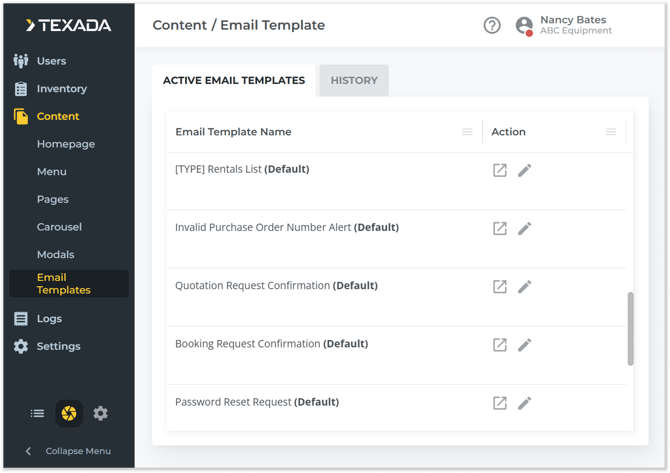
Task: Click Nancy Bates user avatar icon
Action: (x=524, y=26)
